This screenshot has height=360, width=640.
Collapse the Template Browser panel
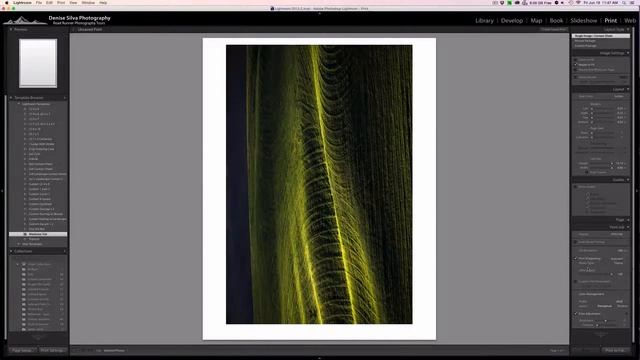[x=11, y=98]
